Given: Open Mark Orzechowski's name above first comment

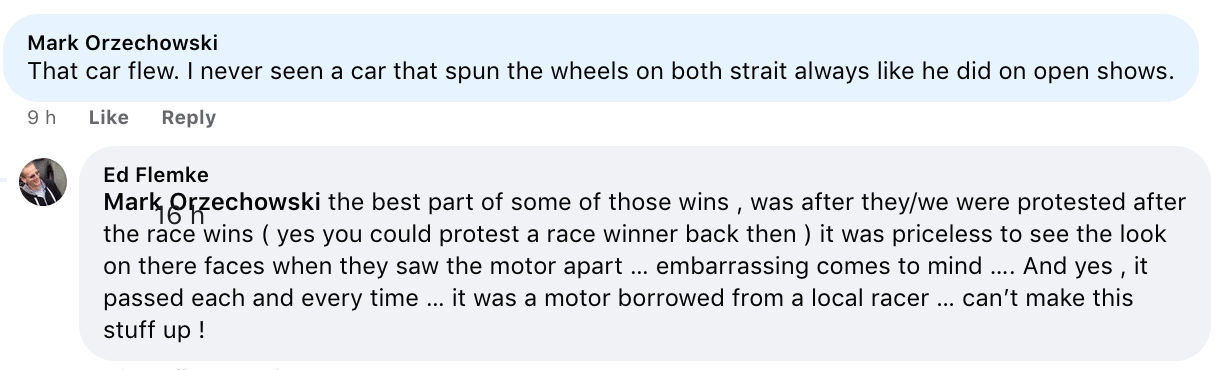Looking at the screenshot, I should pos(123,43).
